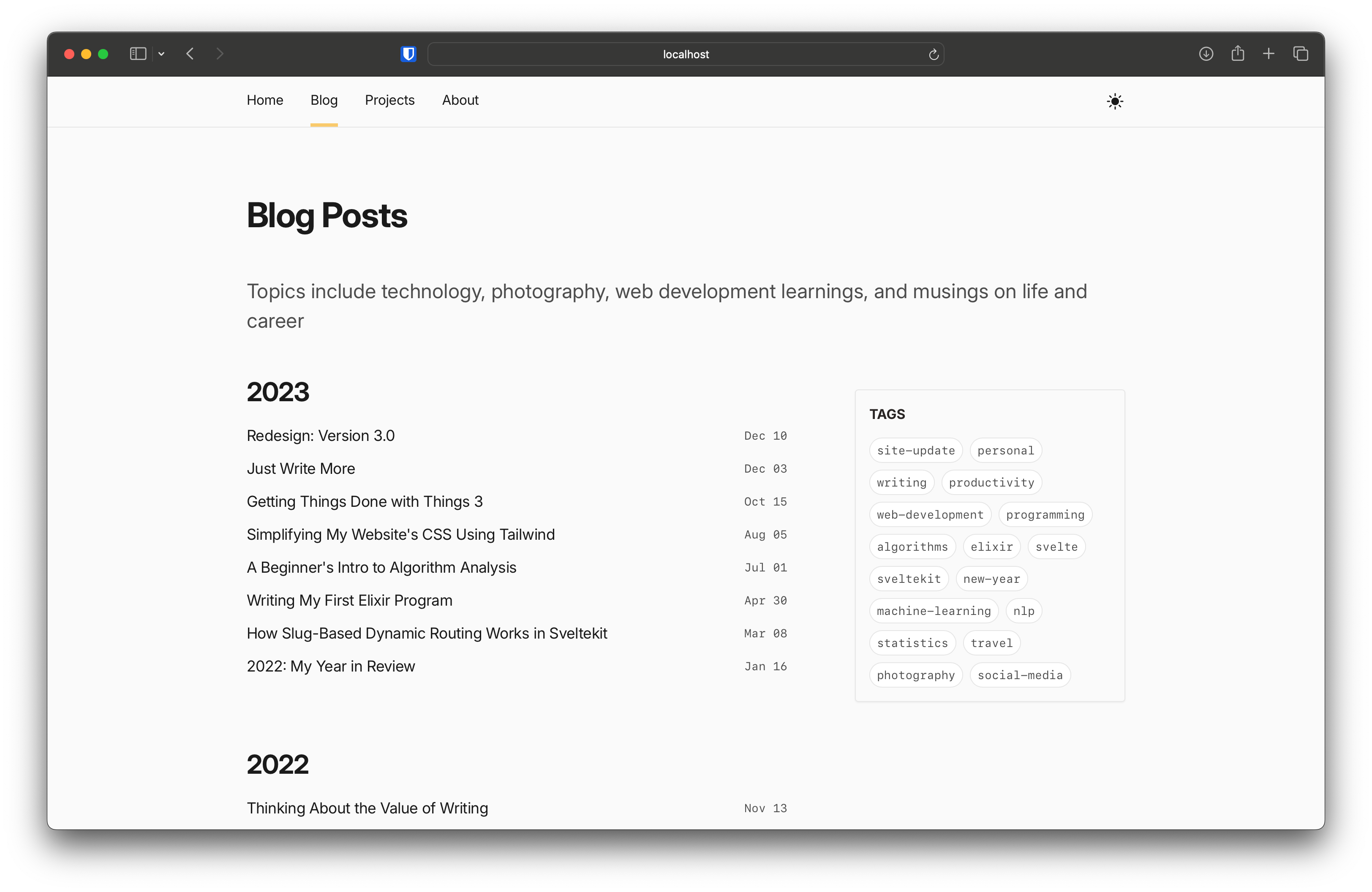Open 2022: My Year in Review

tap(330, 666)
